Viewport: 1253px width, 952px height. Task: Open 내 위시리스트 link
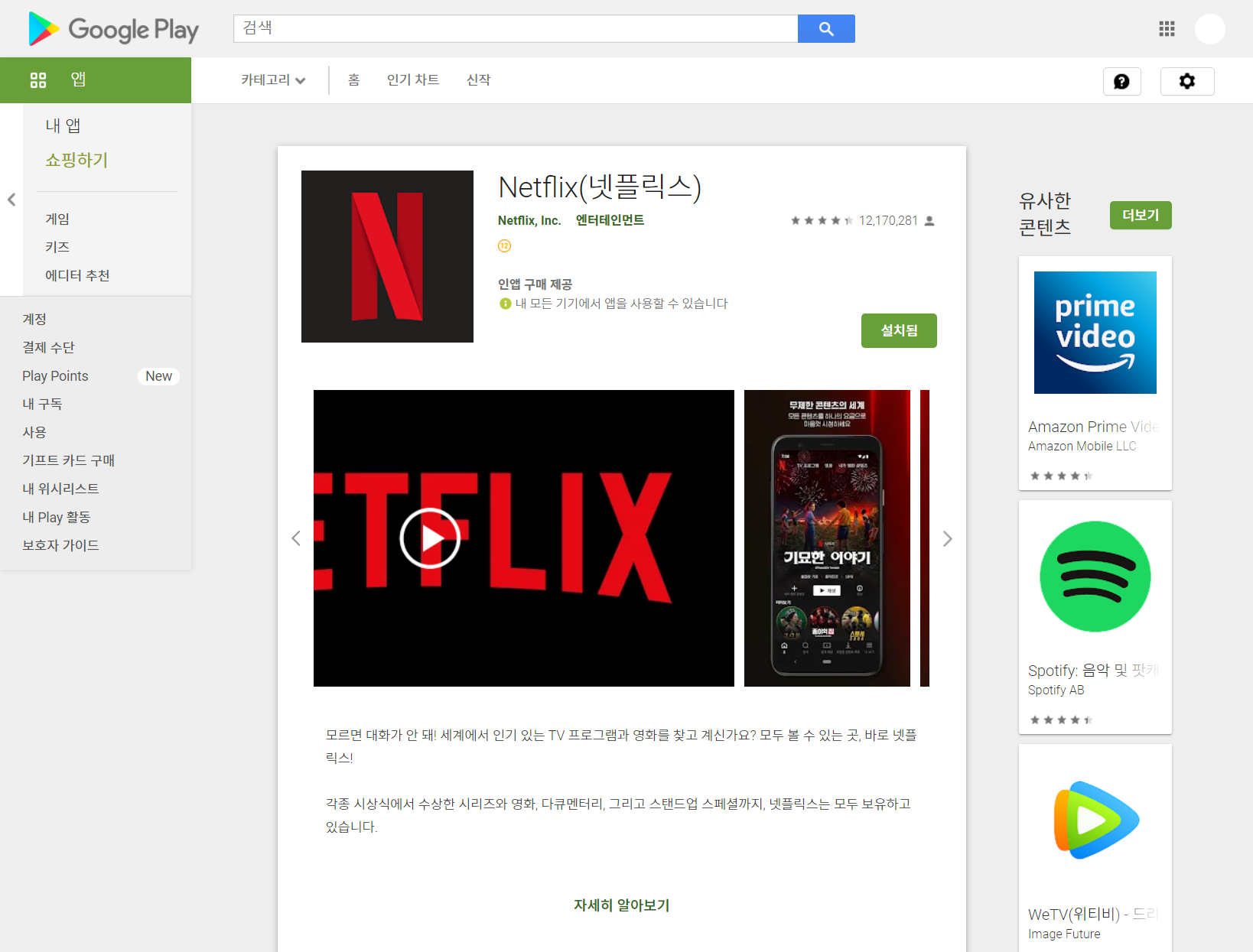tap(60, 489)
